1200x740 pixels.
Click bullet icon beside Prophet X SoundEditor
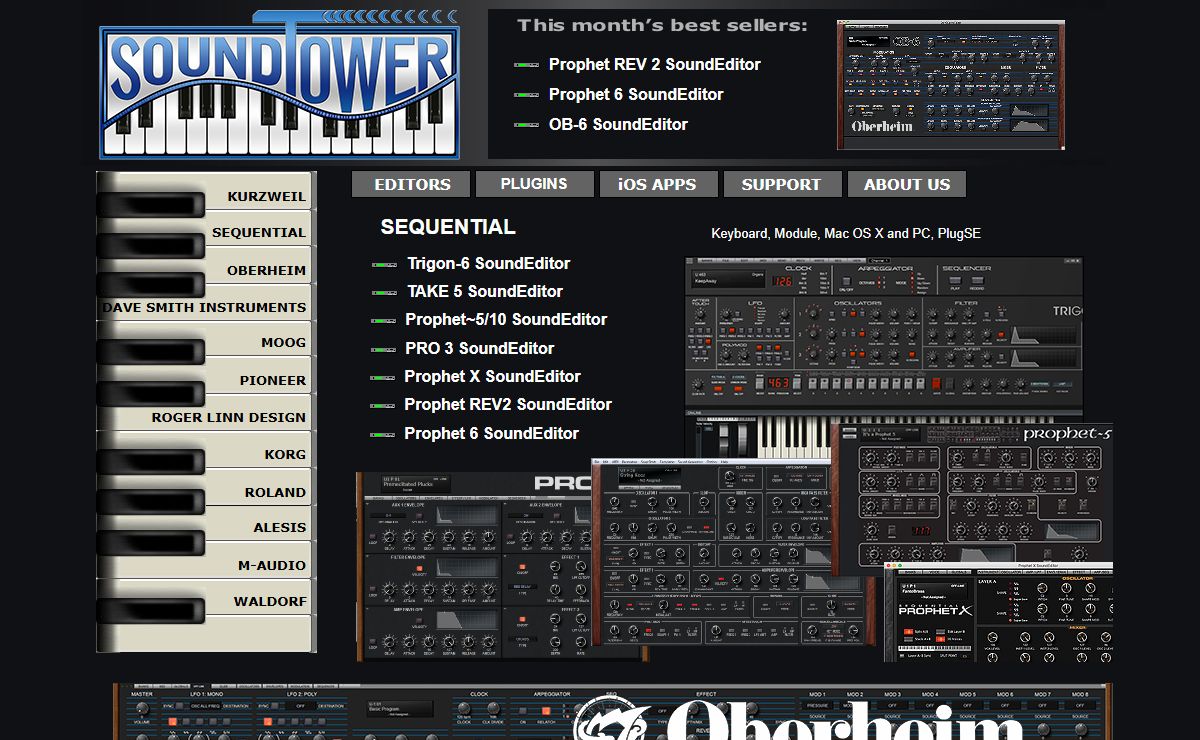coord(383,378)
